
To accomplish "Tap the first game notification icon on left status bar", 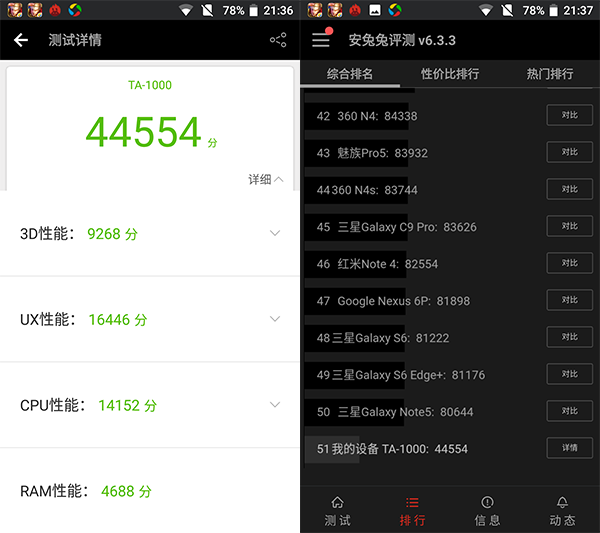I will (15, 10).
